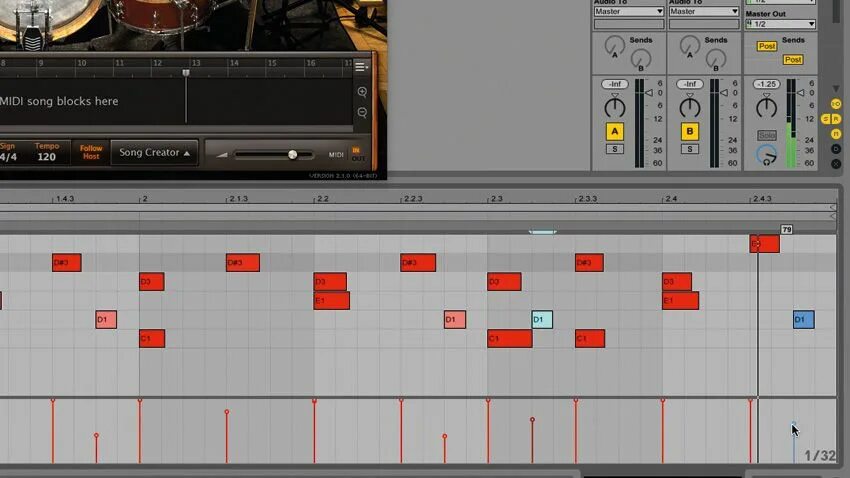Click the gray triangle above the I/O button
Viewport: 850px width, 478px height.
(836, 88)
